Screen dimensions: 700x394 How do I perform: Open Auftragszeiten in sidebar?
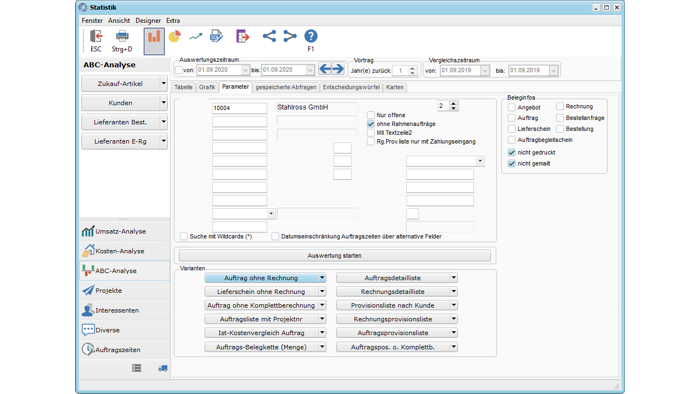coord(125,350)
